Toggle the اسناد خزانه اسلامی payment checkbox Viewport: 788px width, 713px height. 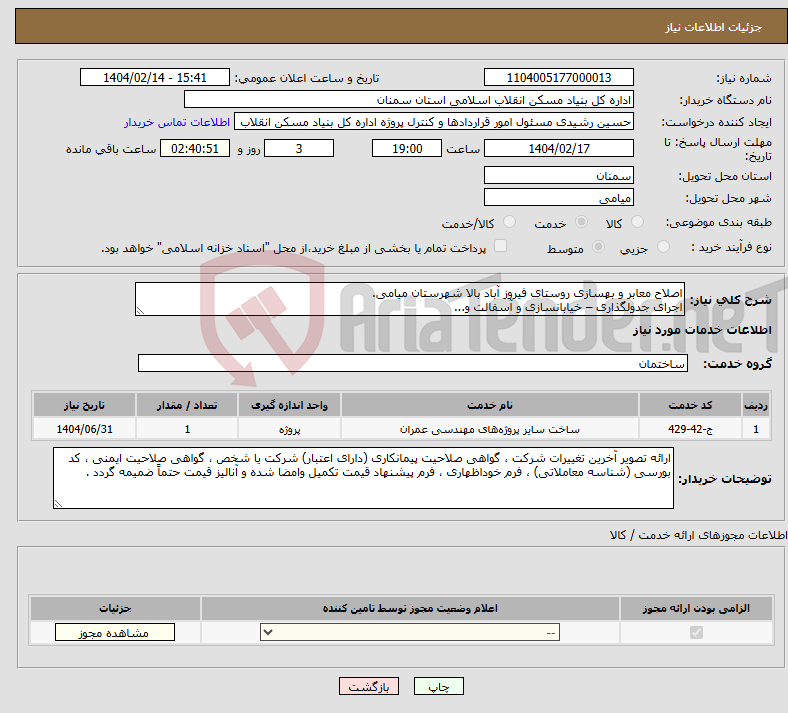(x=501, y=246)
